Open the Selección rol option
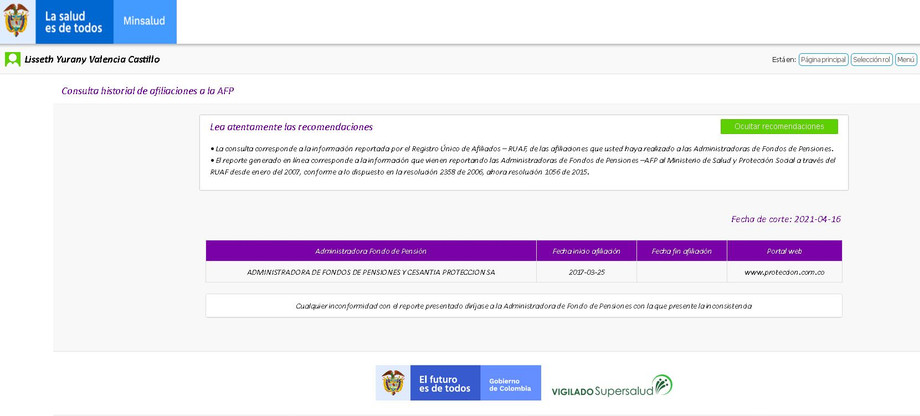This screenshot has height=416, width=920. pyautogui.click(x=871, y=60)
